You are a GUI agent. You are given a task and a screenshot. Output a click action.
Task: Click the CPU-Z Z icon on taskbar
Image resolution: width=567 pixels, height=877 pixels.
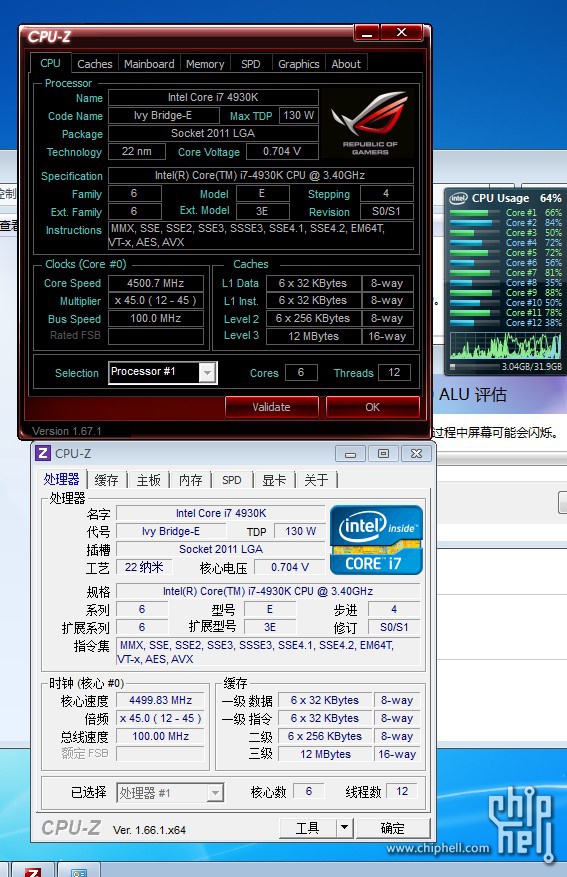click(x=33, y=872)
